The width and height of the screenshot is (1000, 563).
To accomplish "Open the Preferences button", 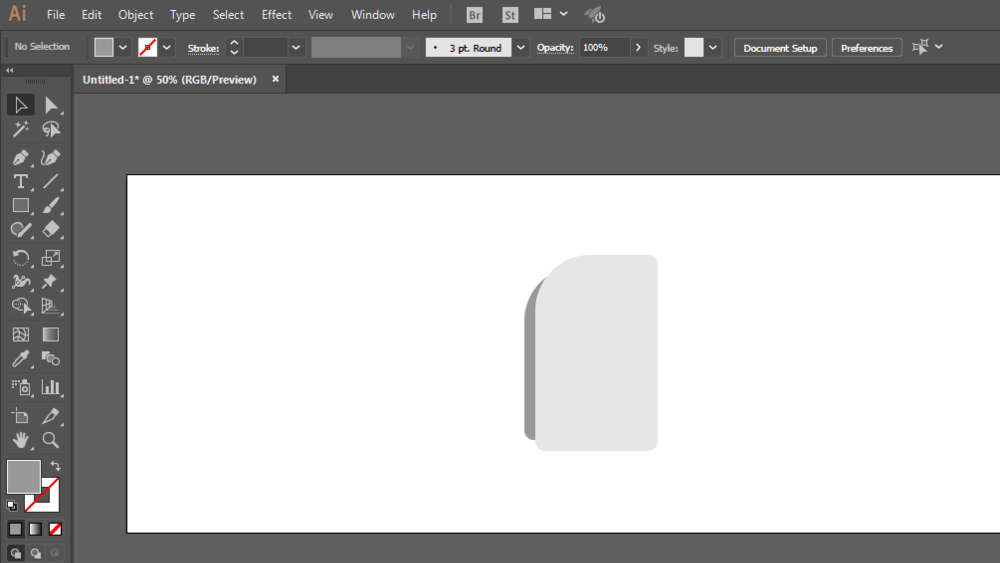I will (x=867, y=48).
